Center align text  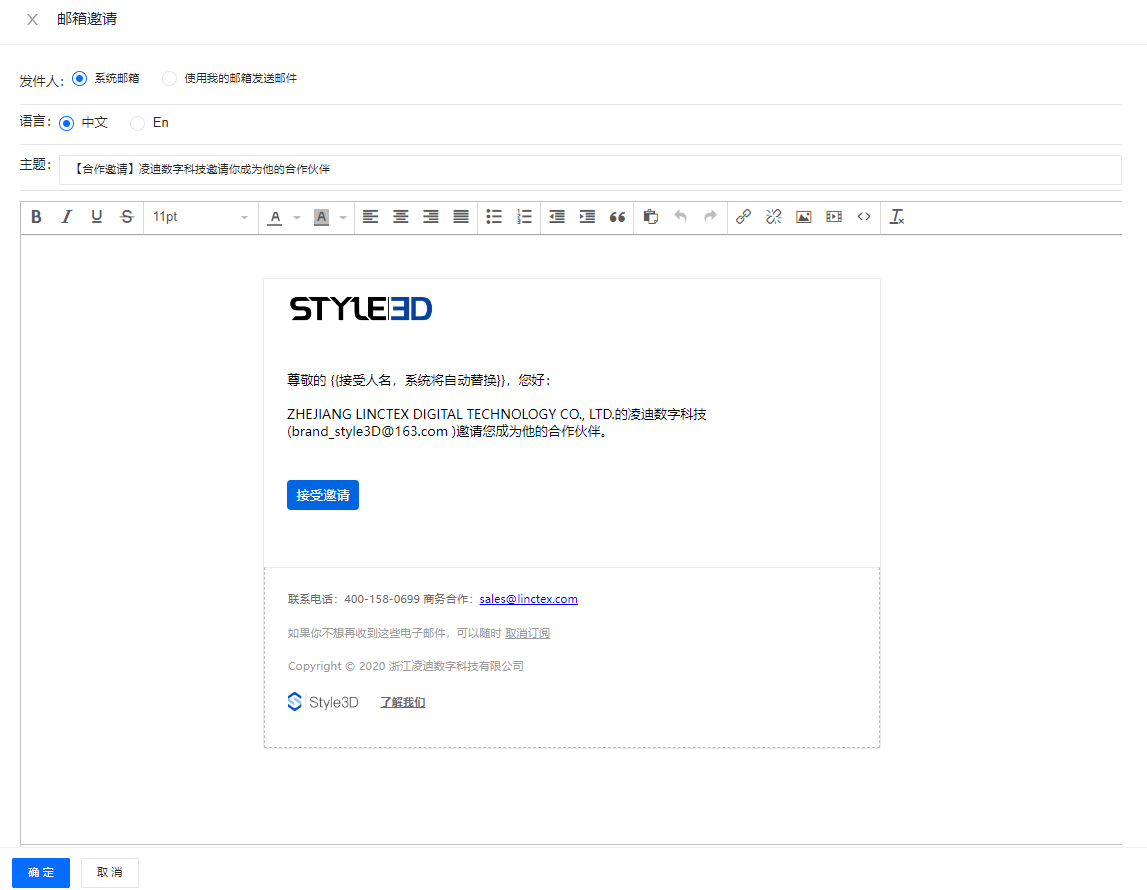coord(400,216)
